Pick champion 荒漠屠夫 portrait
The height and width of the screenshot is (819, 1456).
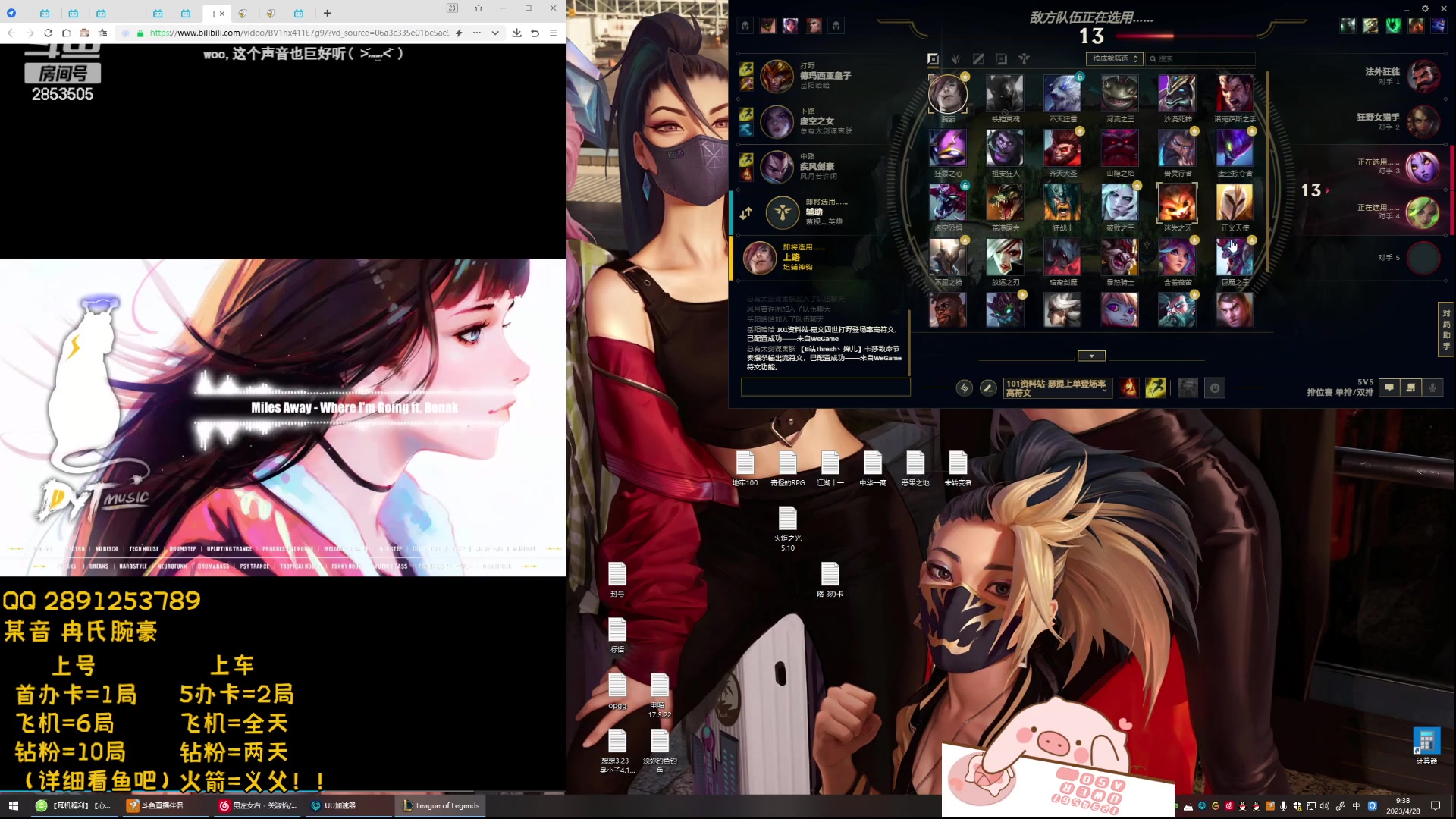1005,202
